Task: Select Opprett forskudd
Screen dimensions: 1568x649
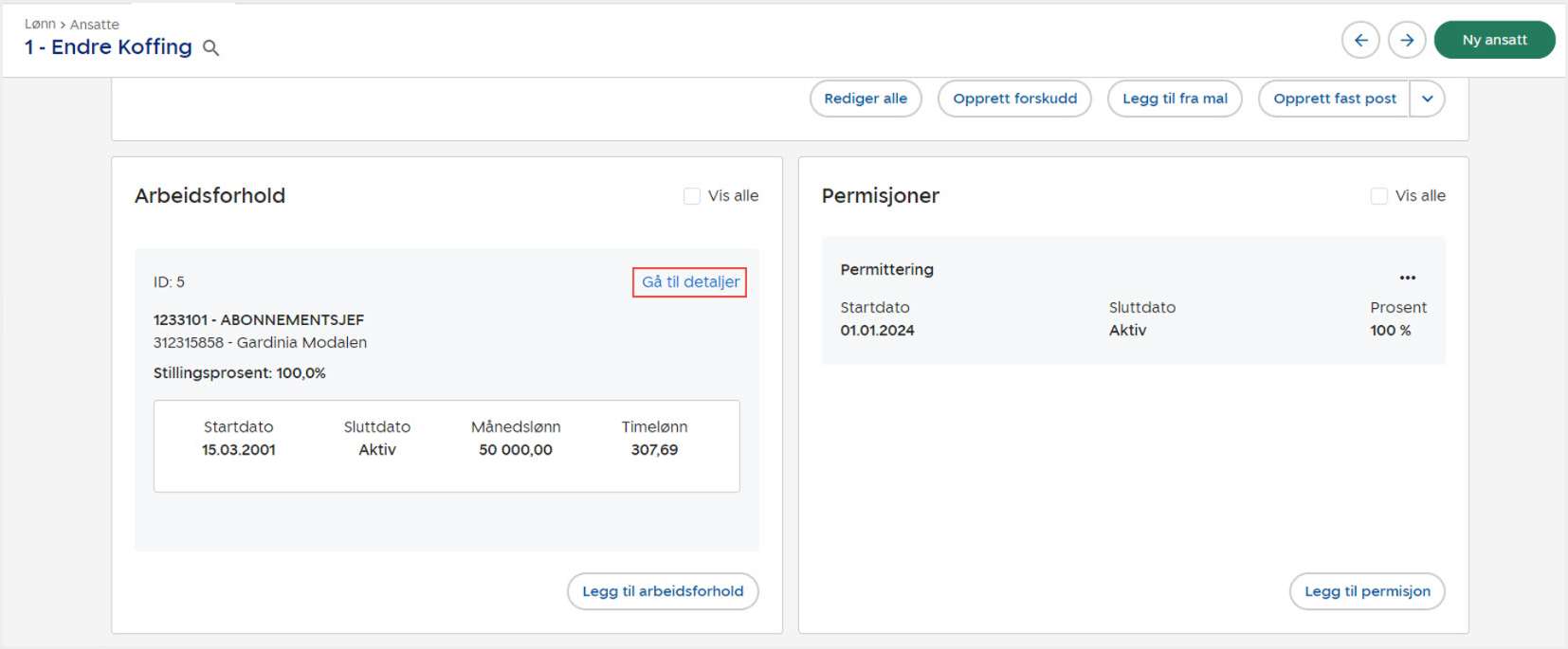Action: [1014, 99]
